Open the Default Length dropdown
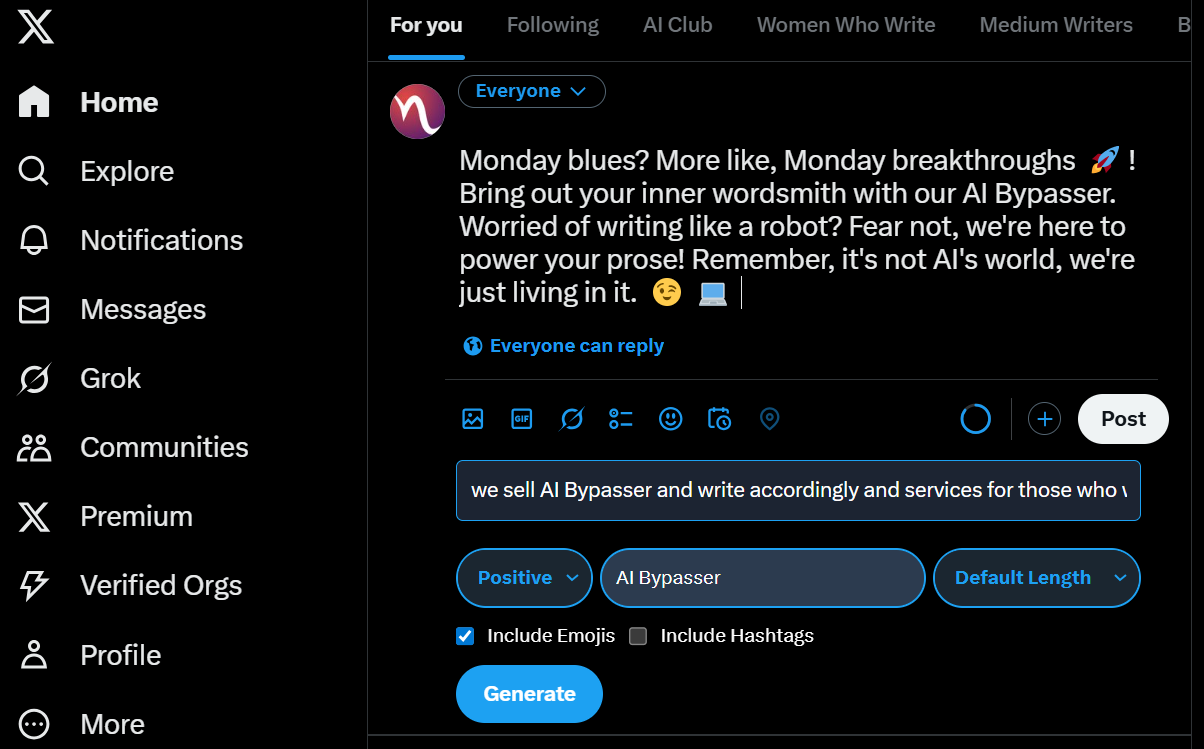This screenshot has height=749, width=1204. [1036, 577]
